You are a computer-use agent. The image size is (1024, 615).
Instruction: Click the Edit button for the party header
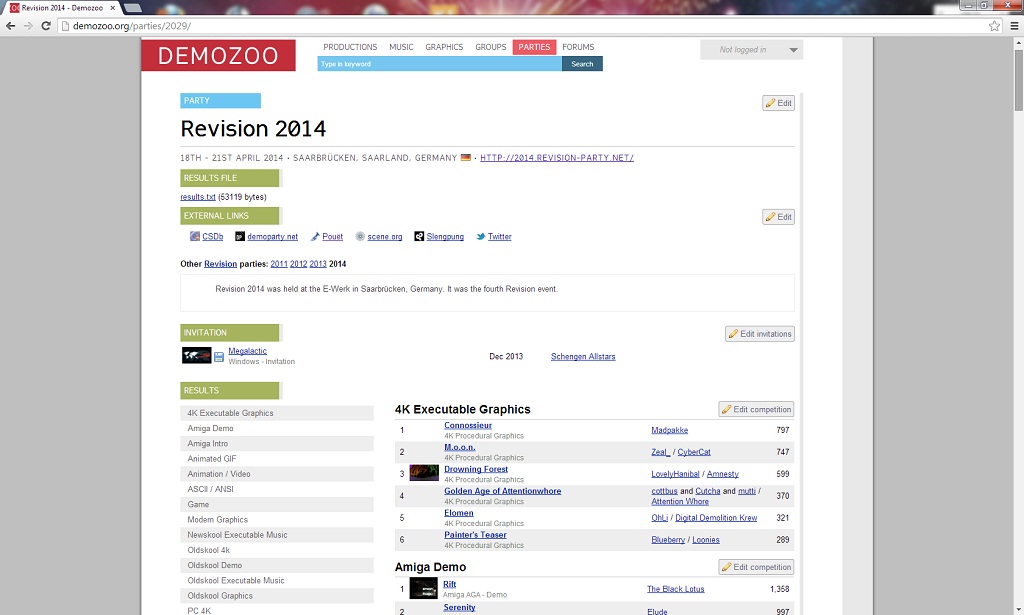tap(778, 103)
